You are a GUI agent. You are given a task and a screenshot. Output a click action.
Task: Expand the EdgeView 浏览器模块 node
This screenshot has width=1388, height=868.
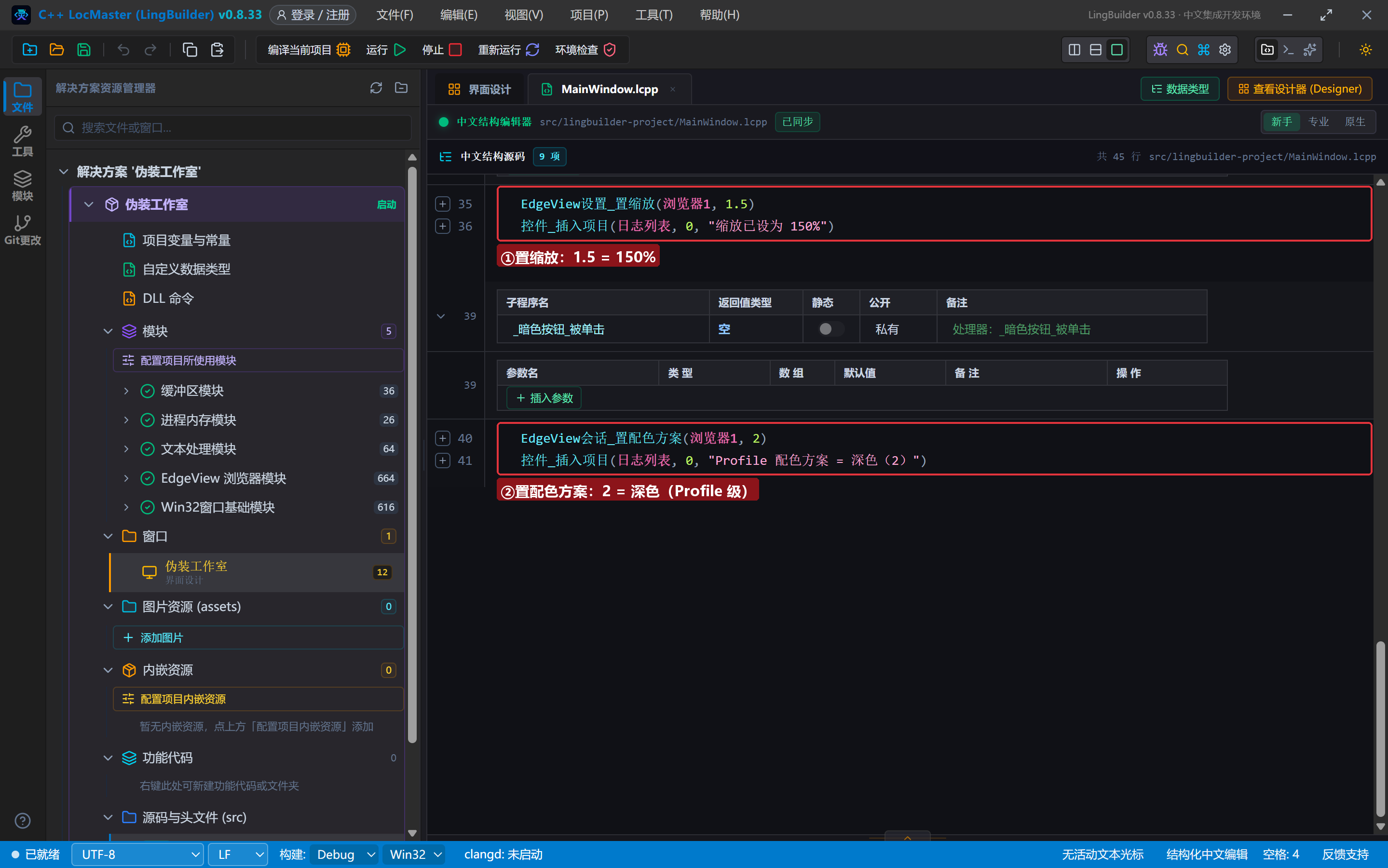(x=126, y=478)
